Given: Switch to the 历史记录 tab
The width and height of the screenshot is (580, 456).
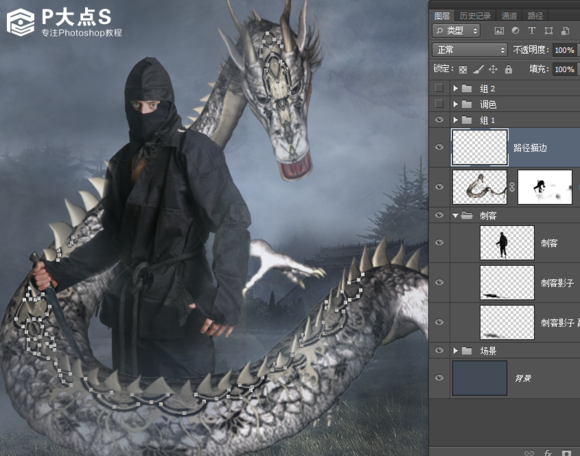Looking at the screenshot, I should (x=475, y=16).
